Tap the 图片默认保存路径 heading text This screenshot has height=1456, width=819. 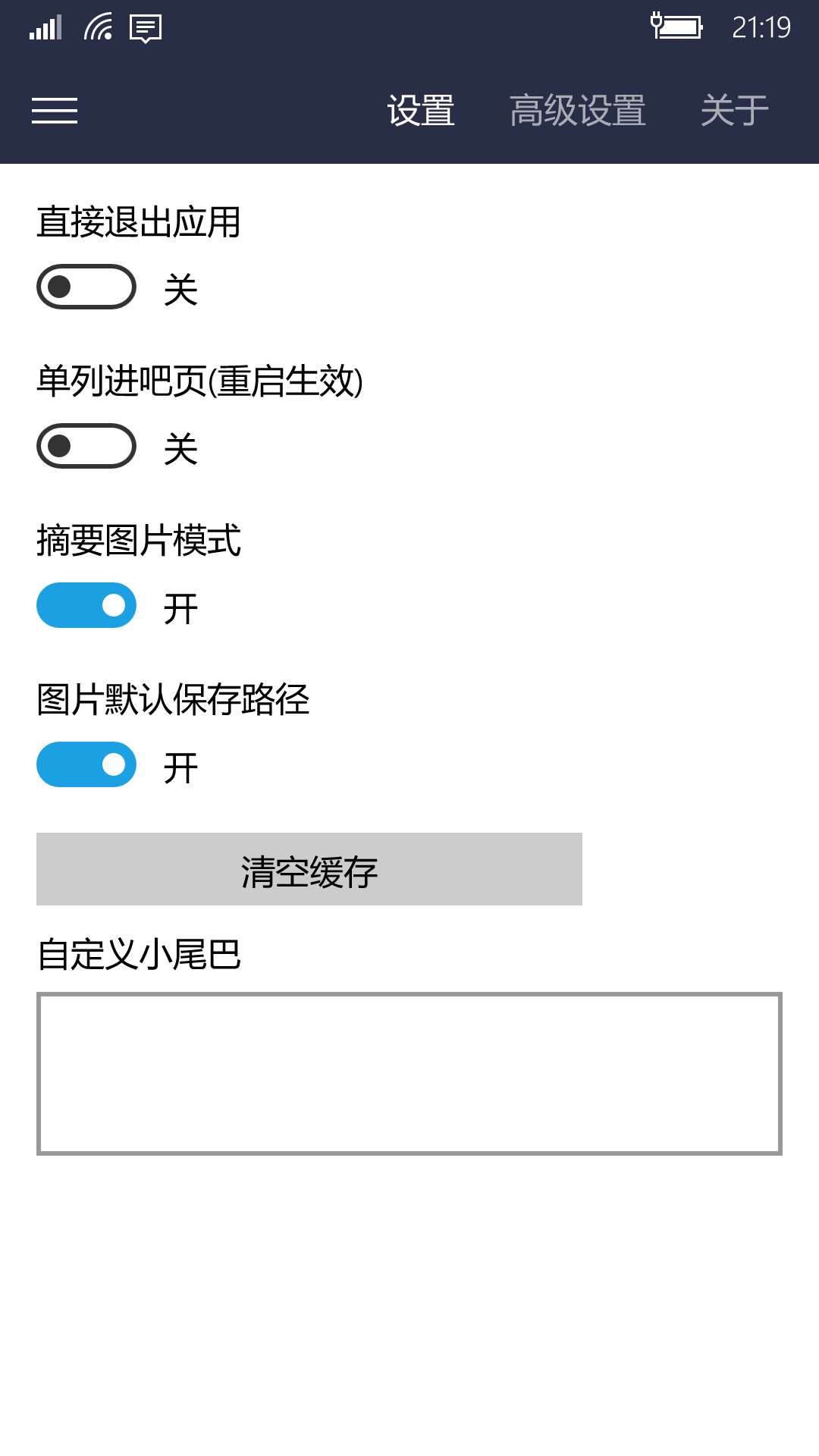point(173,699)
